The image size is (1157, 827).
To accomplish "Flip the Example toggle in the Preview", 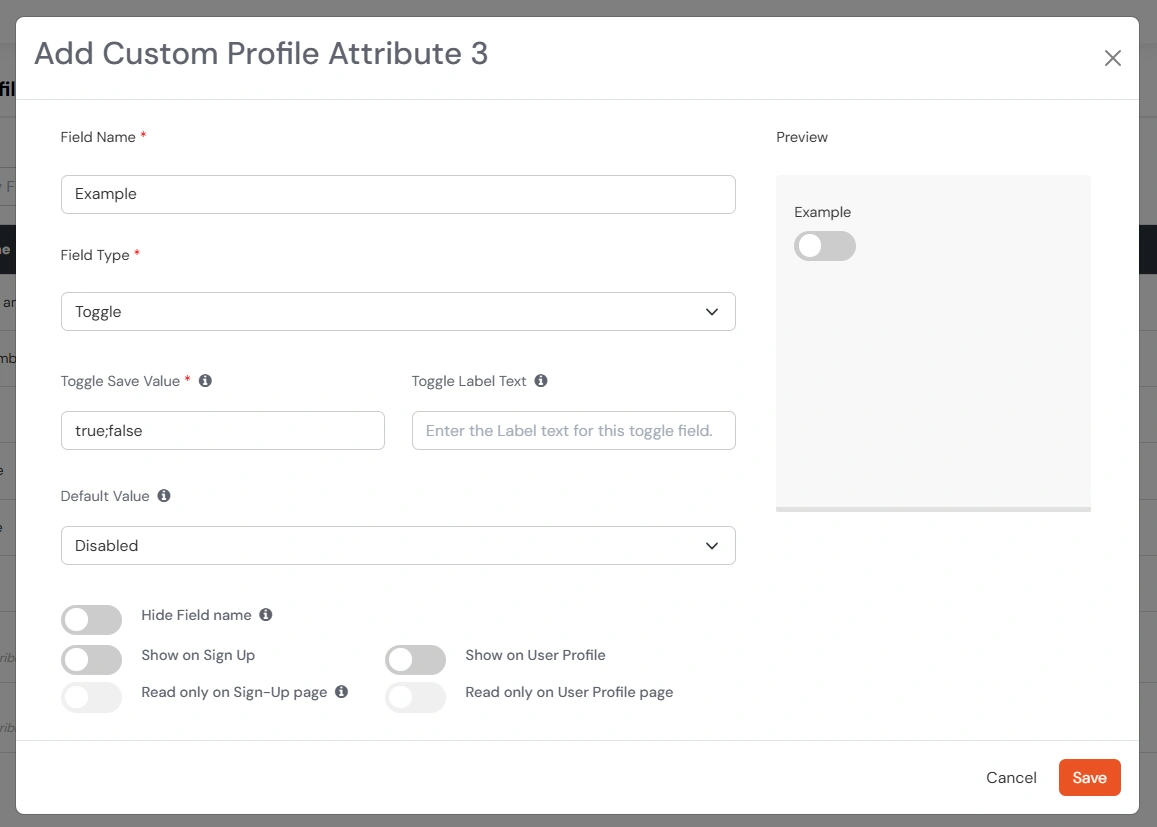I will 825,246.
